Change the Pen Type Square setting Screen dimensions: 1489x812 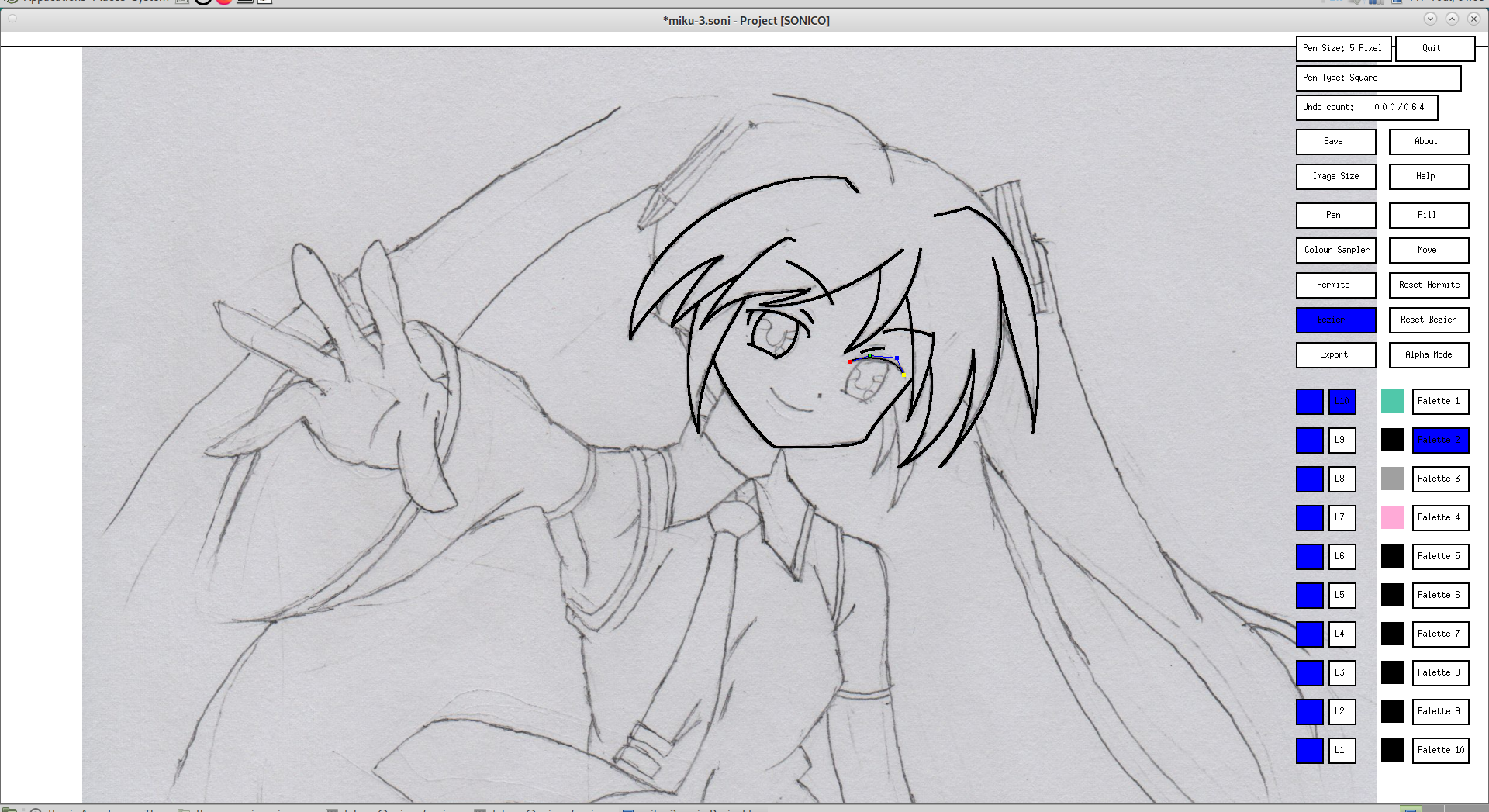[1378, 78]
